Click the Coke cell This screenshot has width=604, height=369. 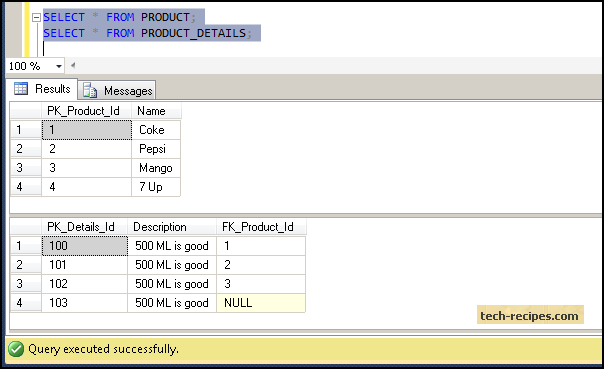pyautogui.click(x=156, y=130)
